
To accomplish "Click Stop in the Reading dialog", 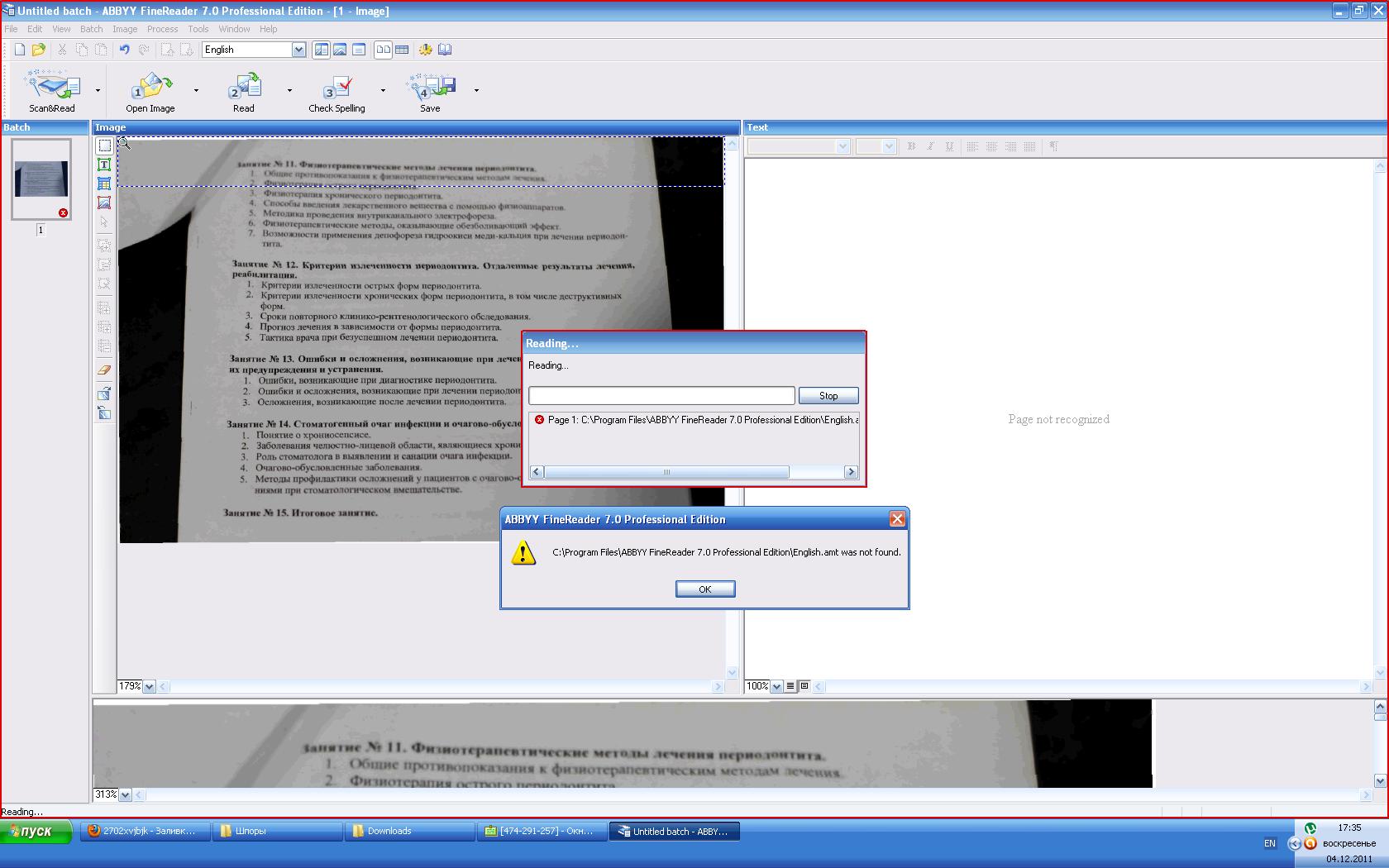I will (828, 396).
